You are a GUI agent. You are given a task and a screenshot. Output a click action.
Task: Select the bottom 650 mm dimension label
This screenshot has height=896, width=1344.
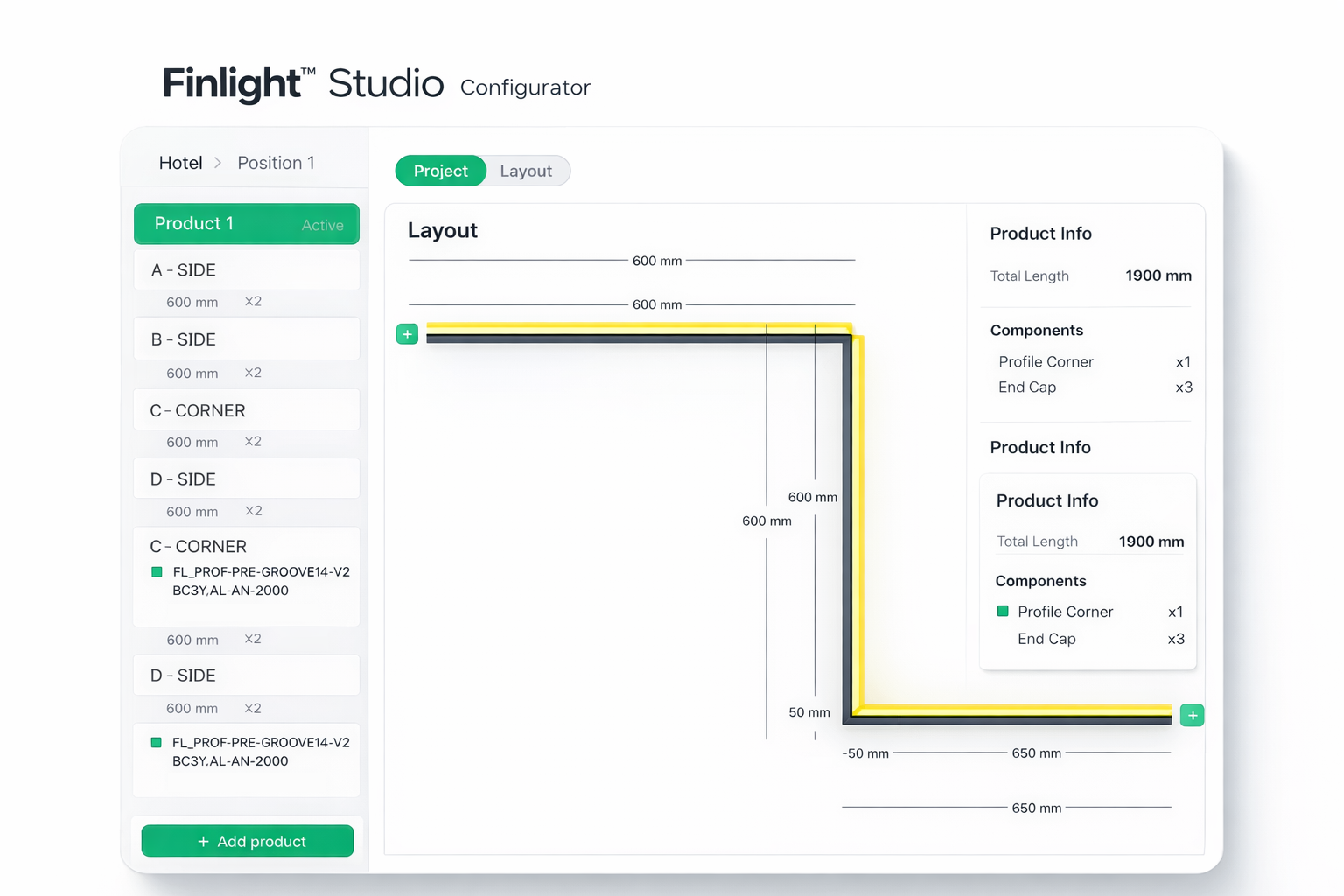click(x=1036, y=808)
